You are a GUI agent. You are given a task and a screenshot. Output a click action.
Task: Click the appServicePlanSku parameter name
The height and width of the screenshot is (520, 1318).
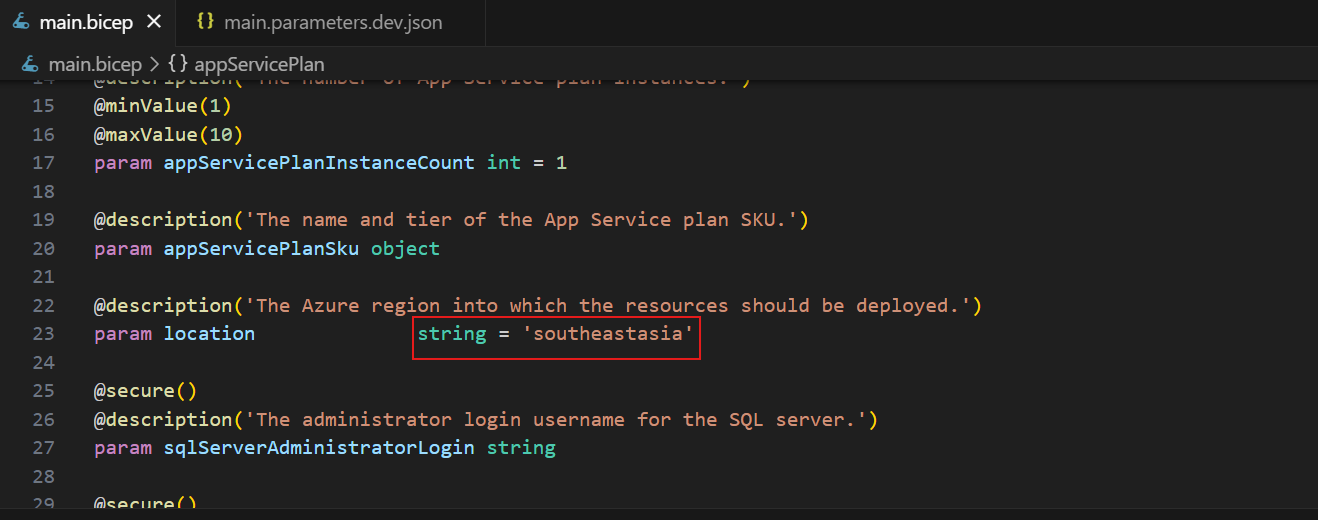pos(262,248)
